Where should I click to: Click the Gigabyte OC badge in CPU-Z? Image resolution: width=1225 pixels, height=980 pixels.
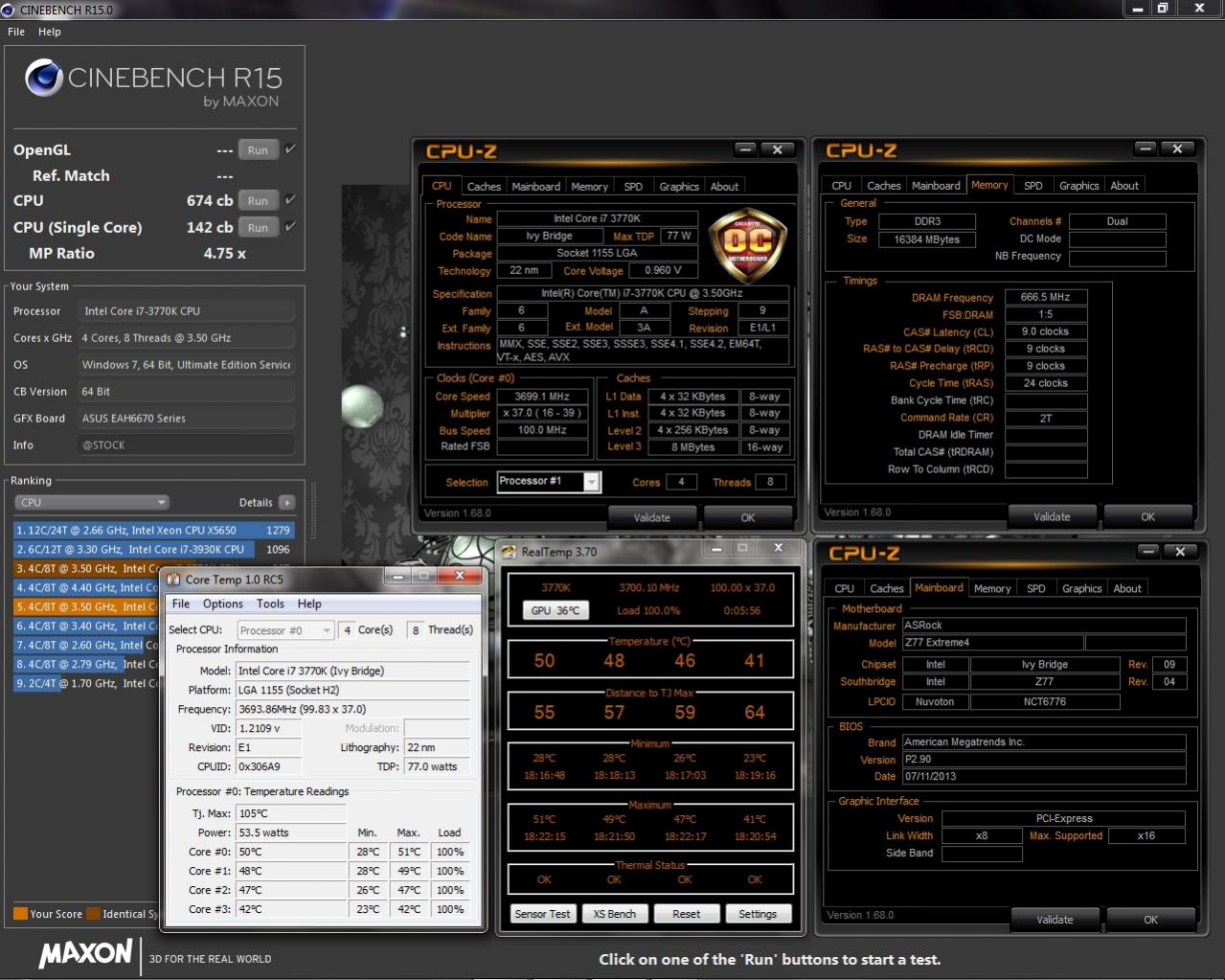click(x=747, y=244)
